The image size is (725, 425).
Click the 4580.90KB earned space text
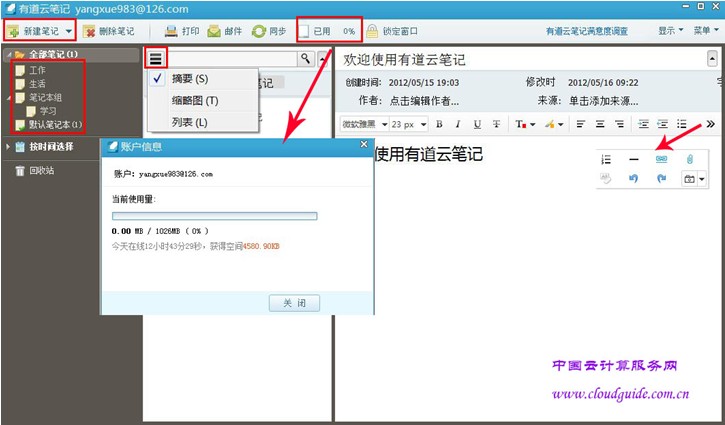[x=261, y=246]
